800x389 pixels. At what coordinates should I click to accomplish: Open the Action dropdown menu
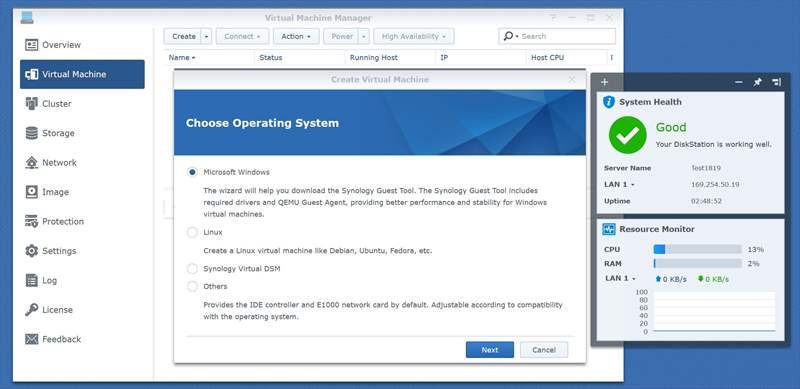click(x=296, y=37)
